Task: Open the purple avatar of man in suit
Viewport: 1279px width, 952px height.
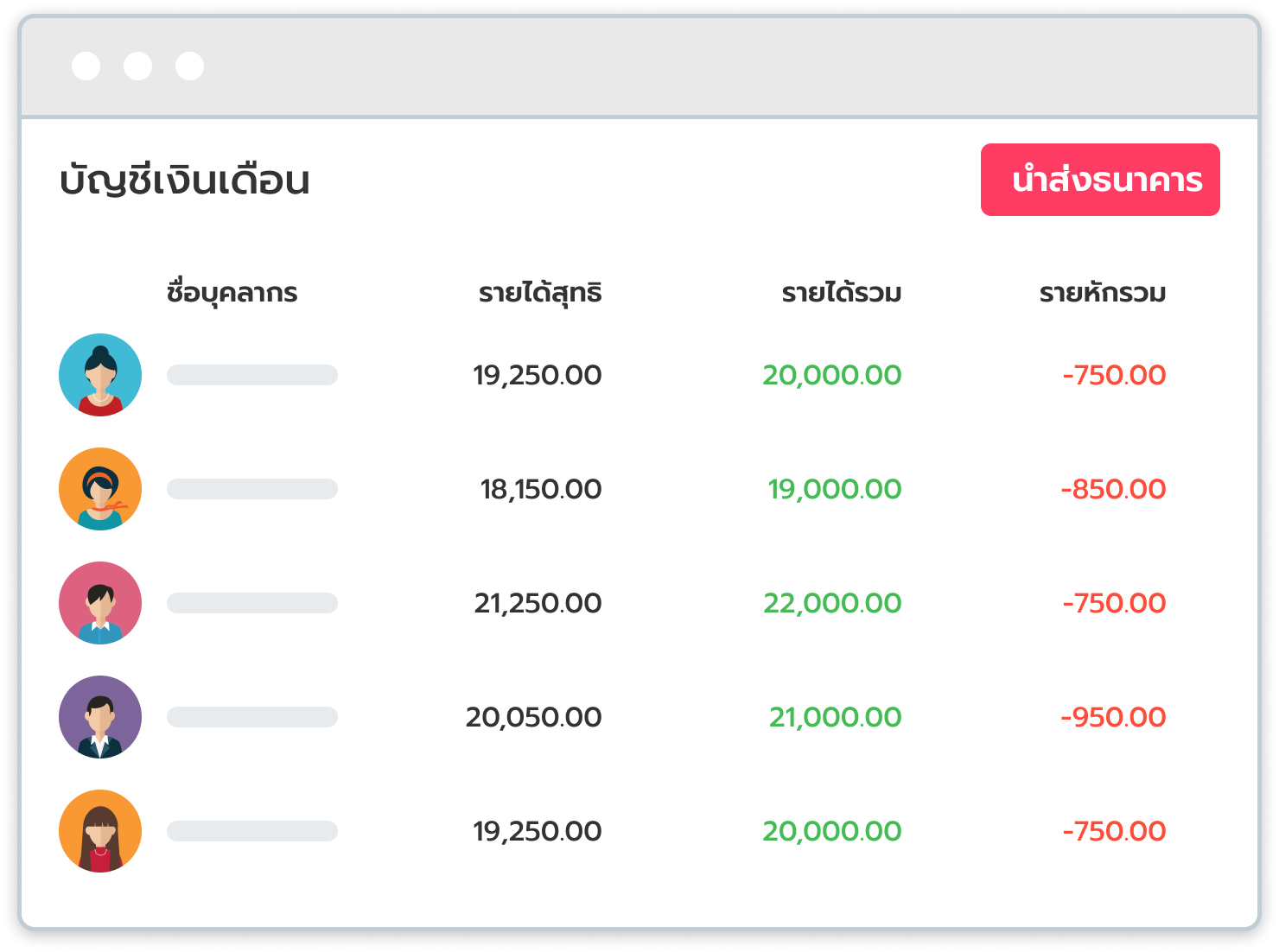Action: click(x=100, y=717)
